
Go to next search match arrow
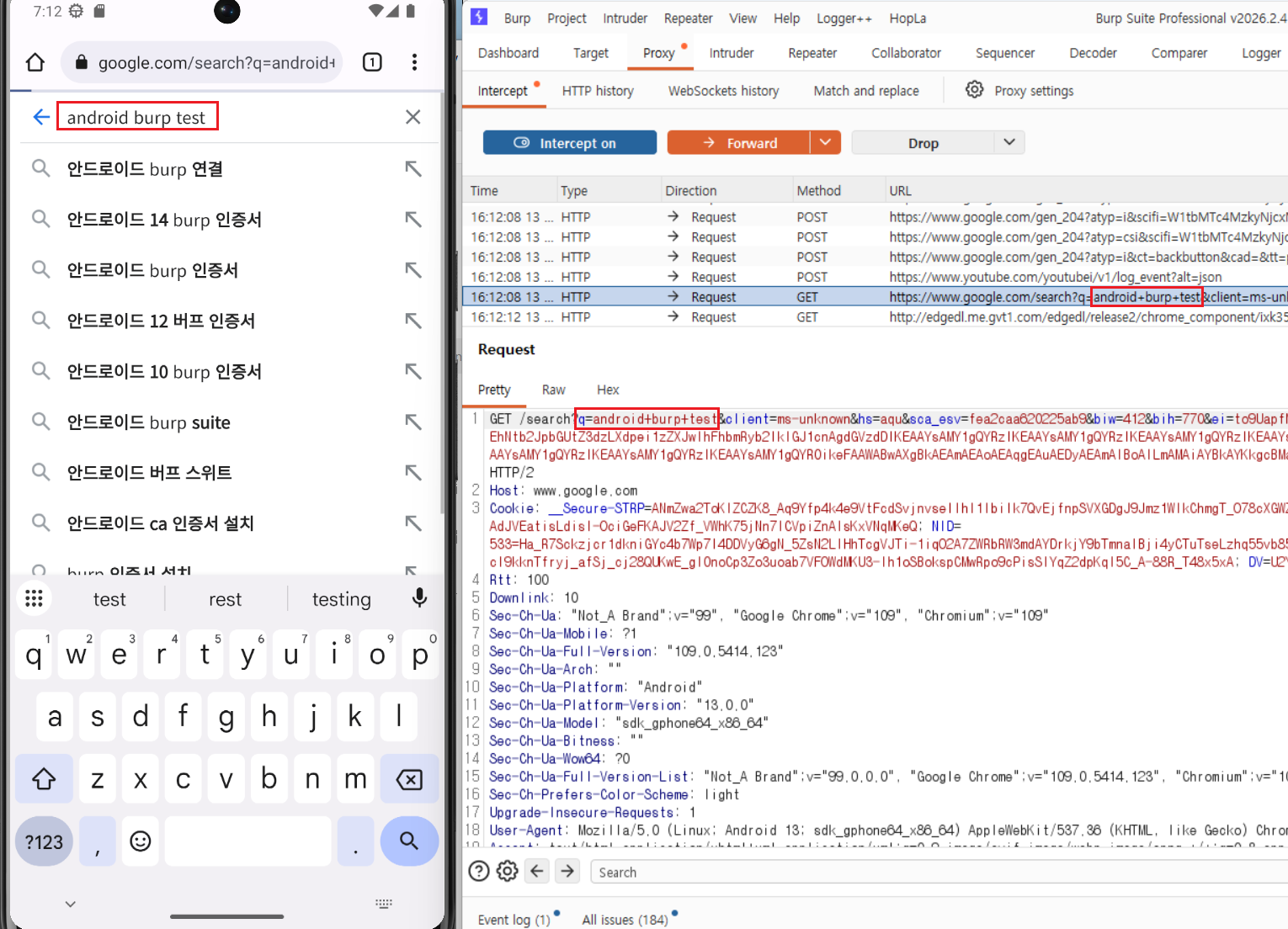pyautogui.click(x=568, y=872)
